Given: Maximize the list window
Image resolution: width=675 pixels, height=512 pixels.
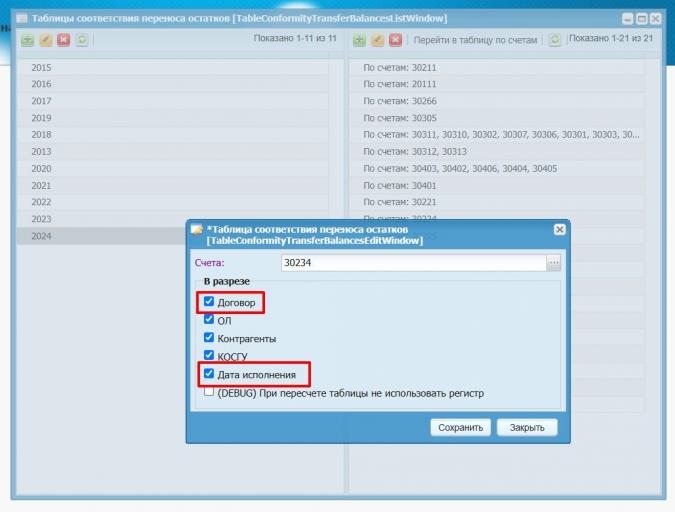Looking at the screenshot, I should 642,19.
